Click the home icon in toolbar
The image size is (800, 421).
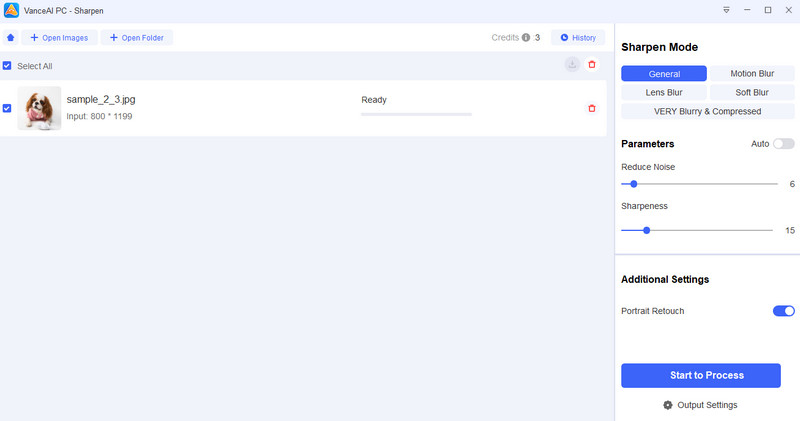click(11, 38)
